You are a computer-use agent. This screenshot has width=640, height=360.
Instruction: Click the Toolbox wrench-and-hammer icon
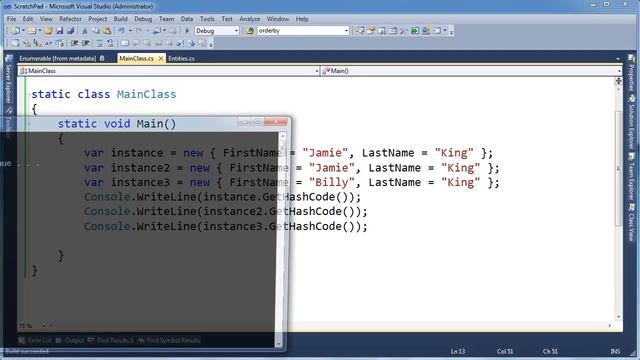(404, 31)
